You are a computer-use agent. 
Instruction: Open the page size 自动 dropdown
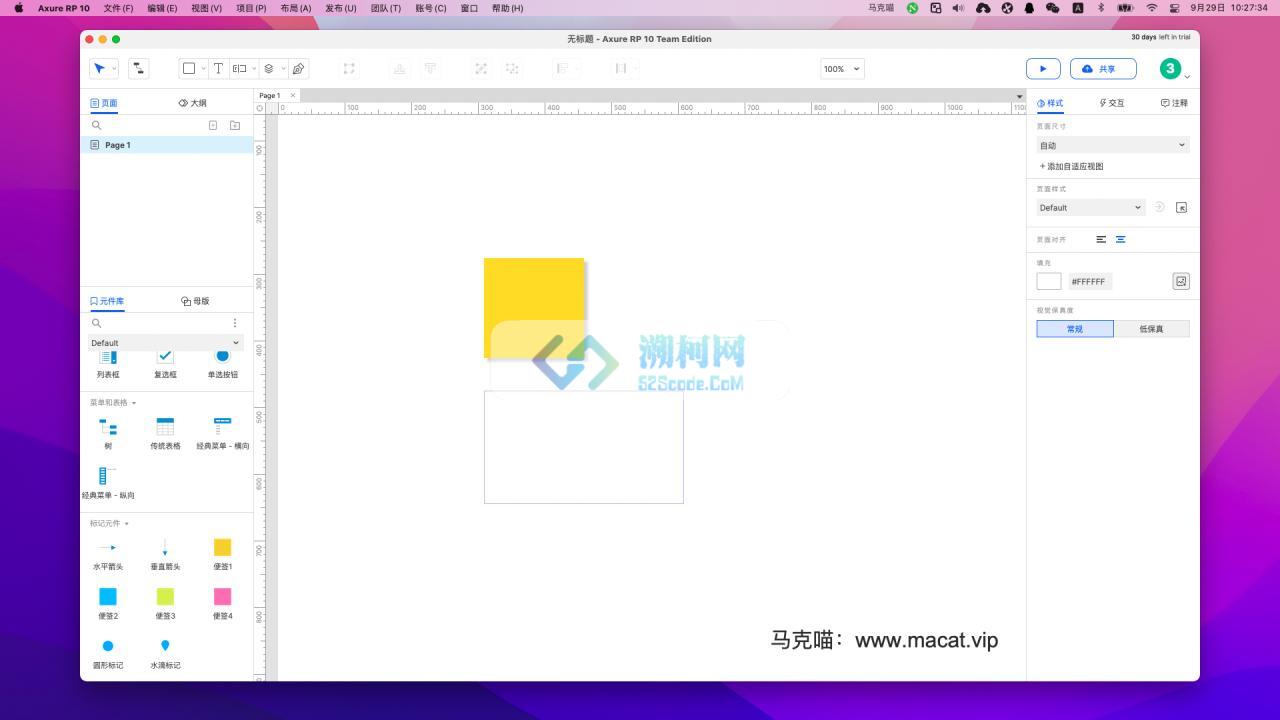(x=1113, y=145)
